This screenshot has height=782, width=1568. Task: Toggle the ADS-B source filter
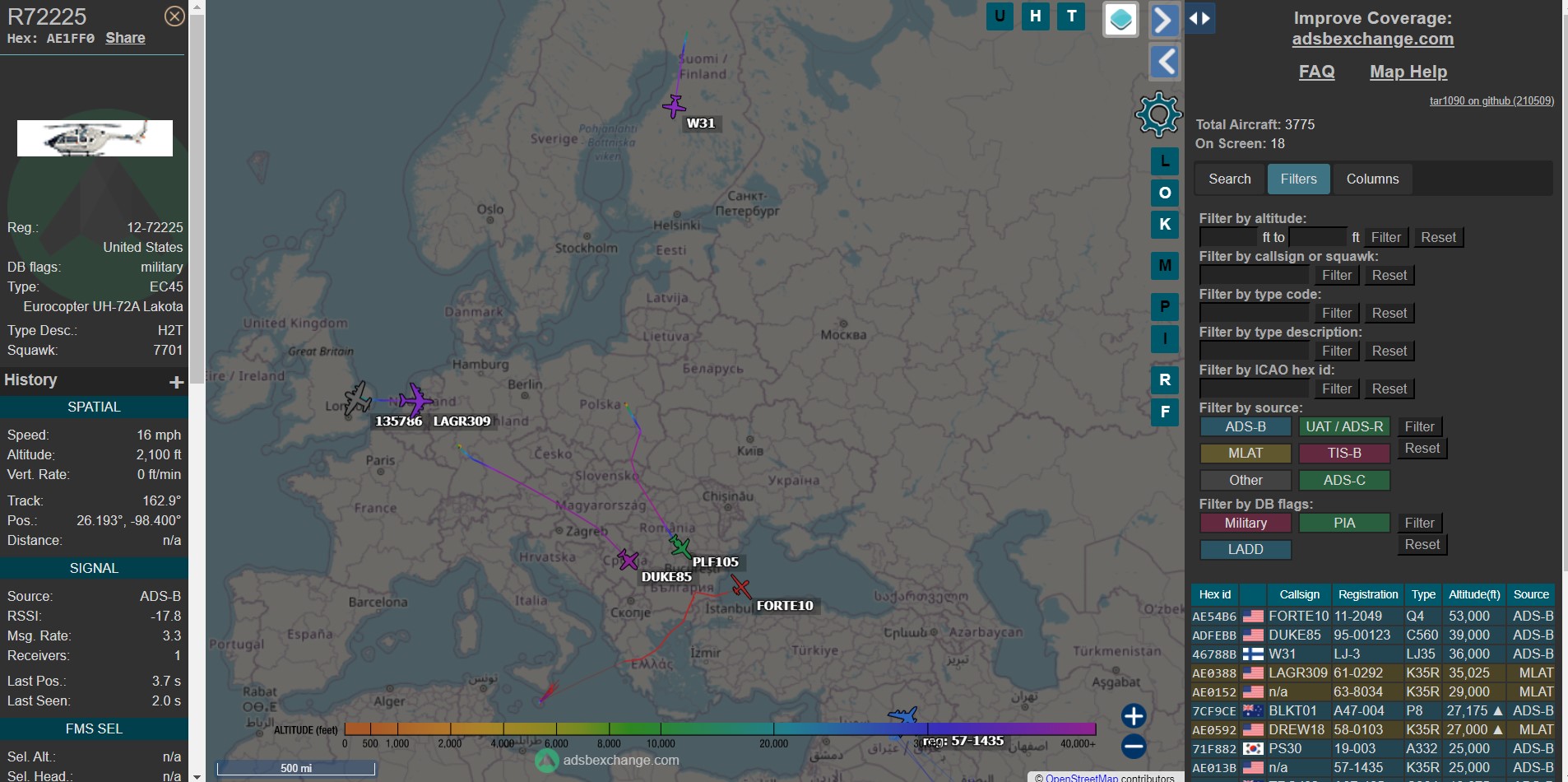coord(1246,426)
